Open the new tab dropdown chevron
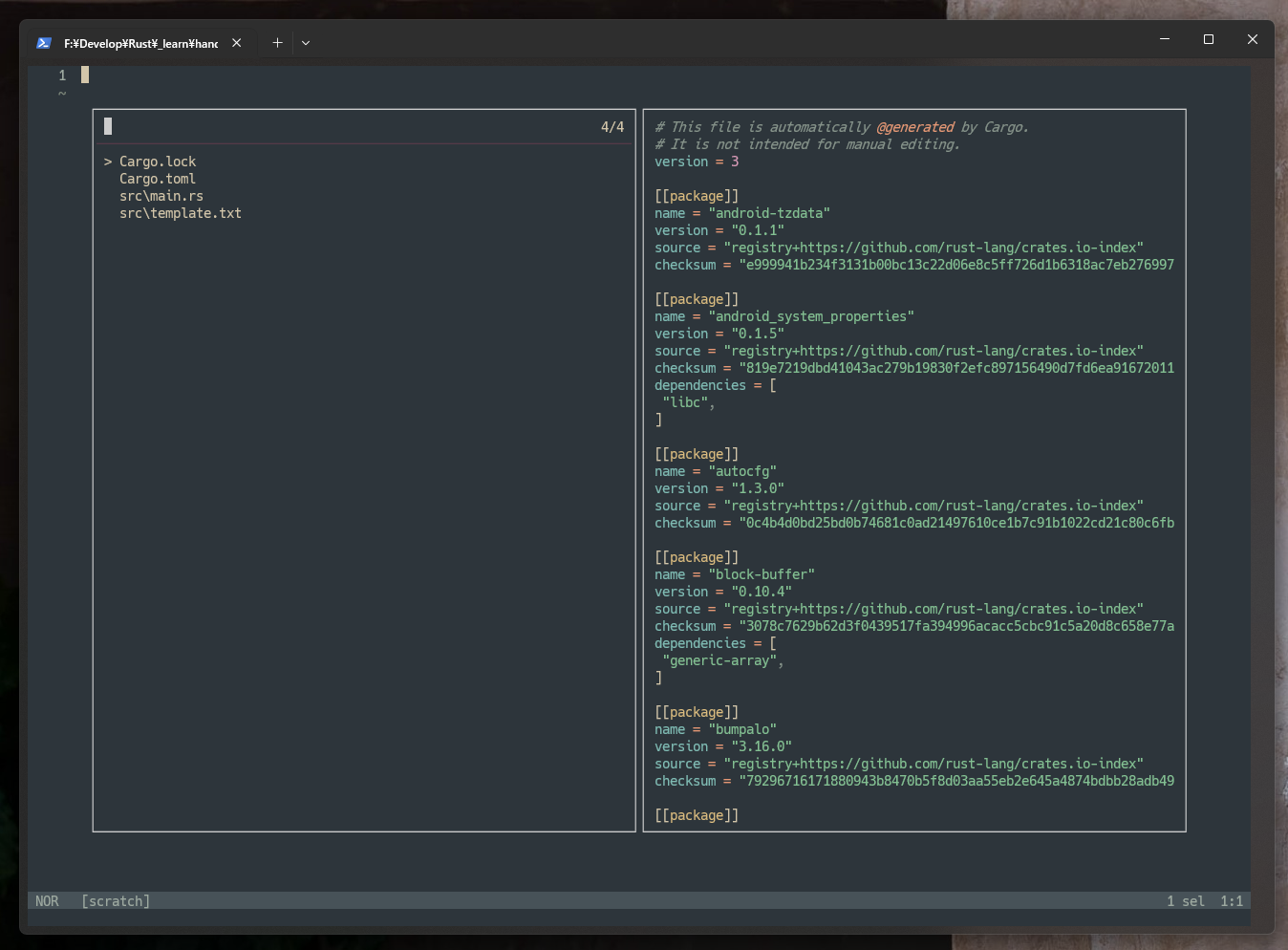Screen dimensions: 1288x950 (305, 43)
